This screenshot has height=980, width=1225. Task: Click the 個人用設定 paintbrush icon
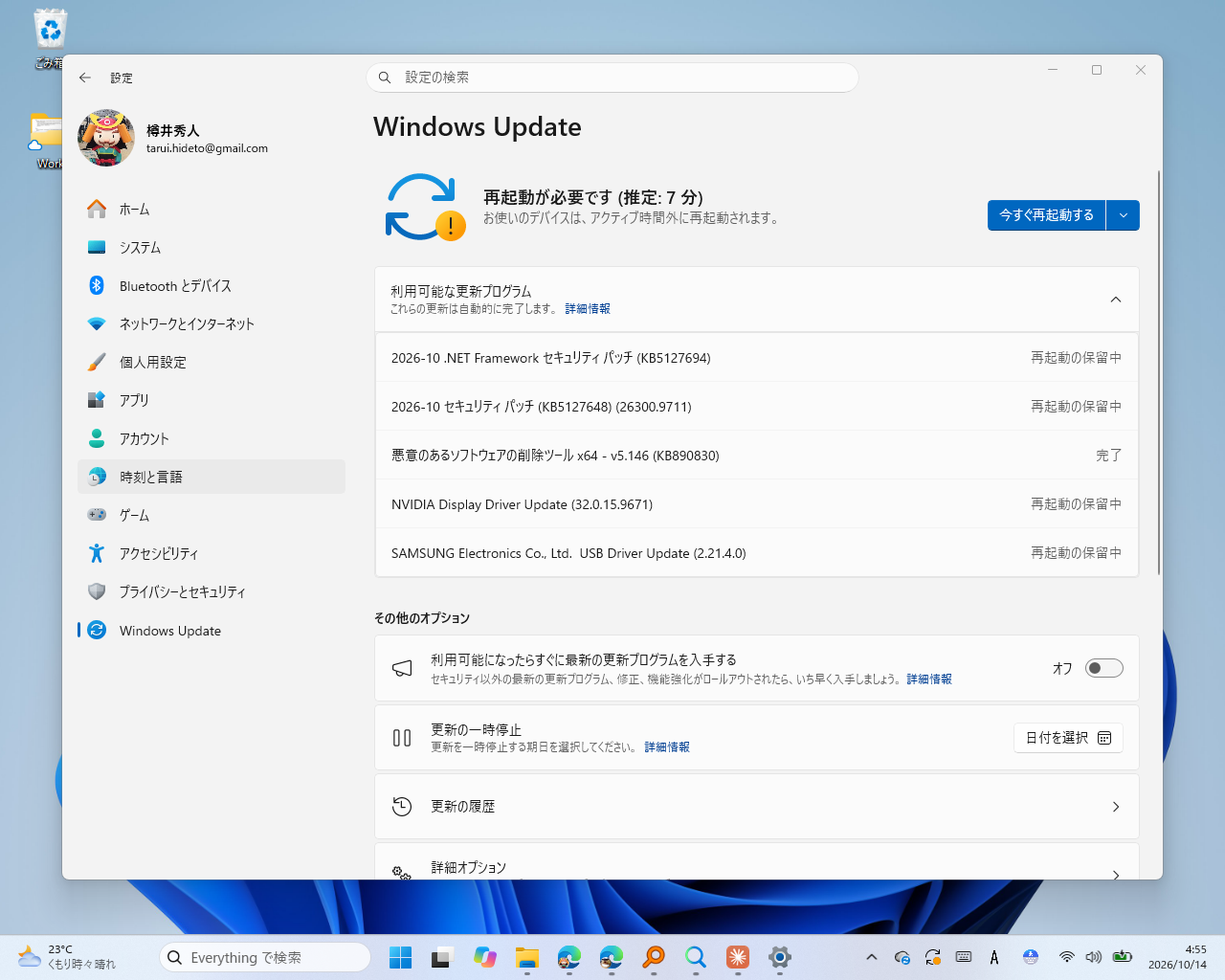tap(97, 362)
